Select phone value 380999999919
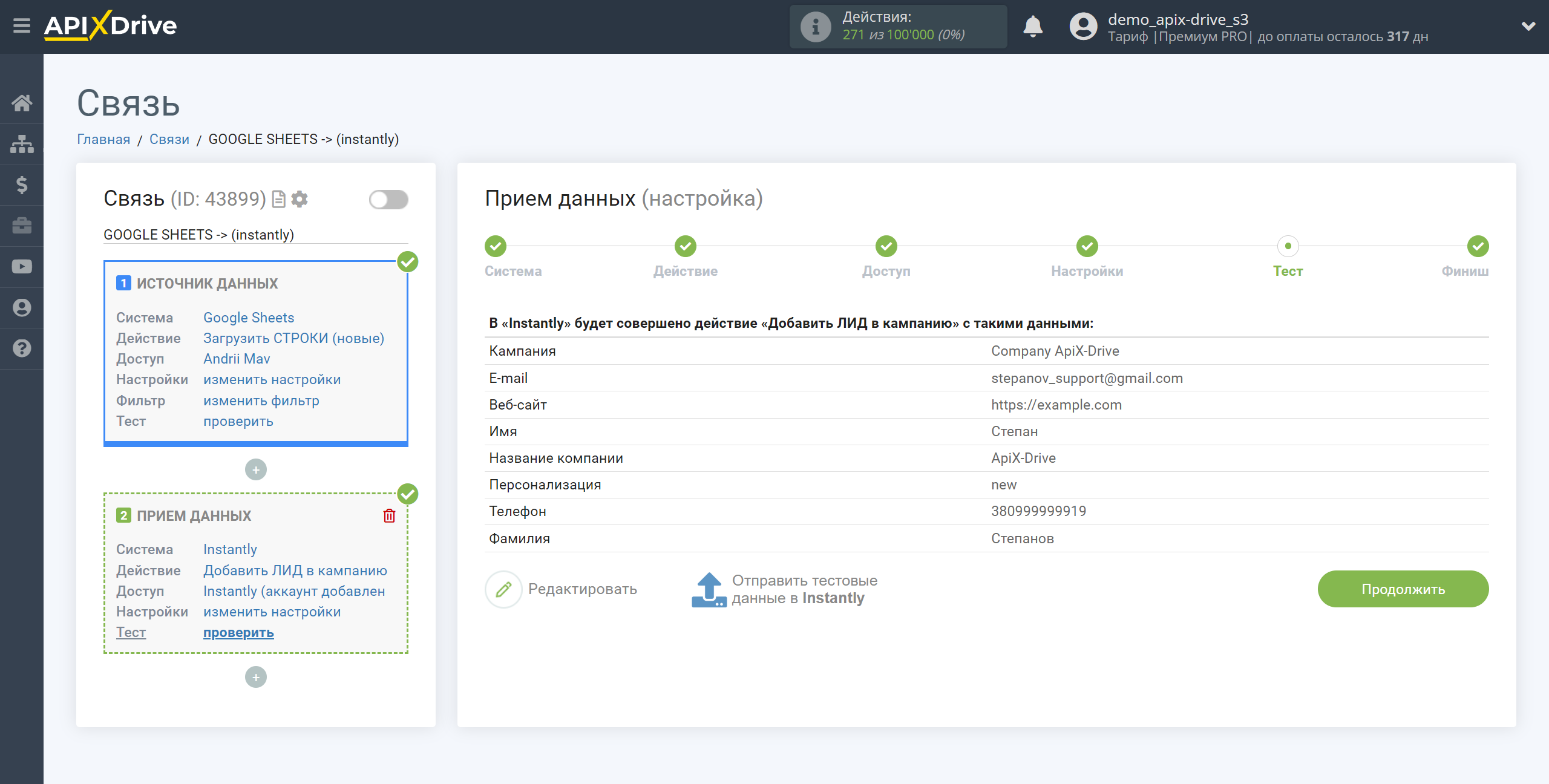This screenshot has height=784, width=1549. [x=1038, y=511]
